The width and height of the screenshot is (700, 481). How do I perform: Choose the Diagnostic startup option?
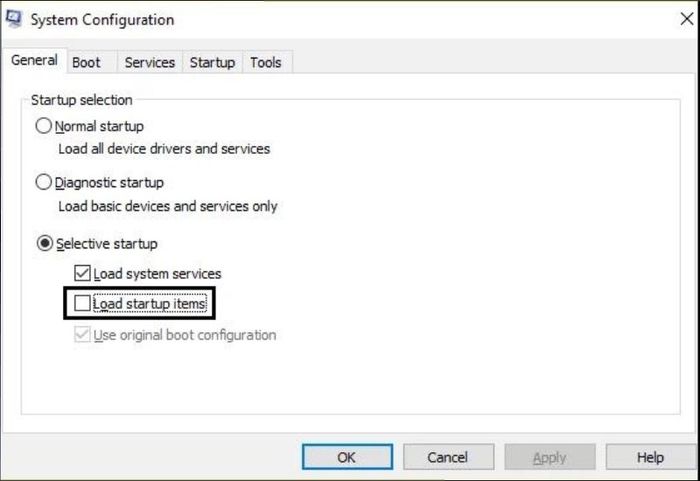coord(43,182)
